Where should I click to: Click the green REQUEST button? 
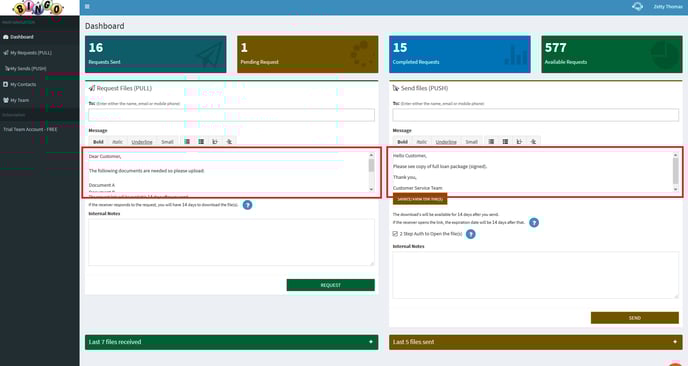330,285
